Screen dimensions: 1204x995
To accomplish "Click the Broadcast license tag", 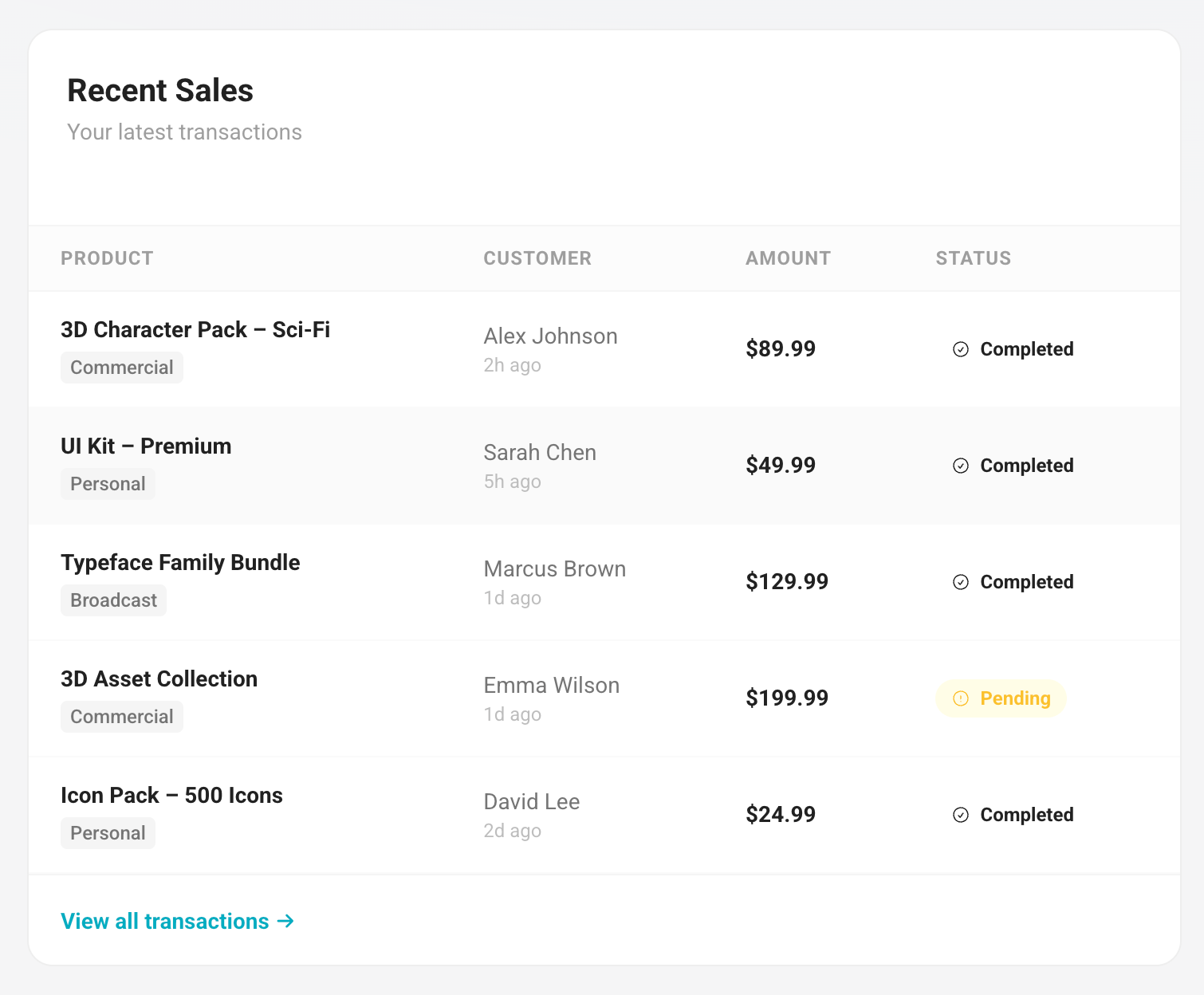I will [113, 600].
